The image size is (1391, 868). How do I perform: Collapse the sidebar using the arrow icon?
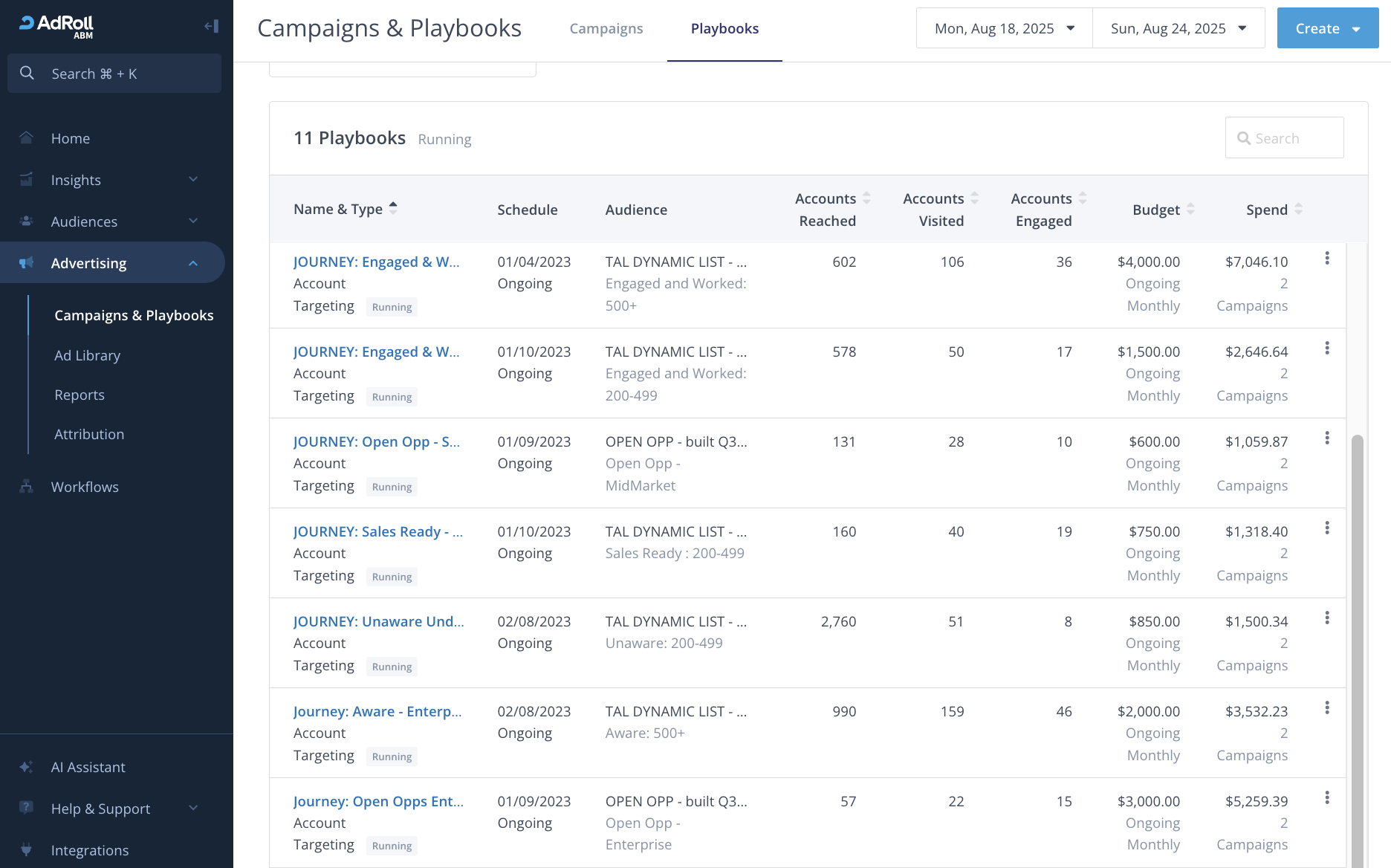pos(211,27)
